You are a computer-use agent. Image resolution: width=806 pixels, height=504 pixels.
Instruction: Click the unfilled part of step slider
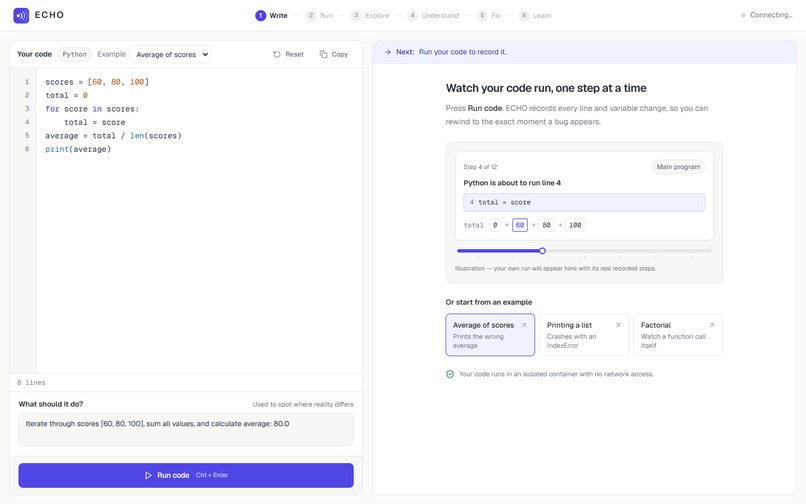point(629,251)
